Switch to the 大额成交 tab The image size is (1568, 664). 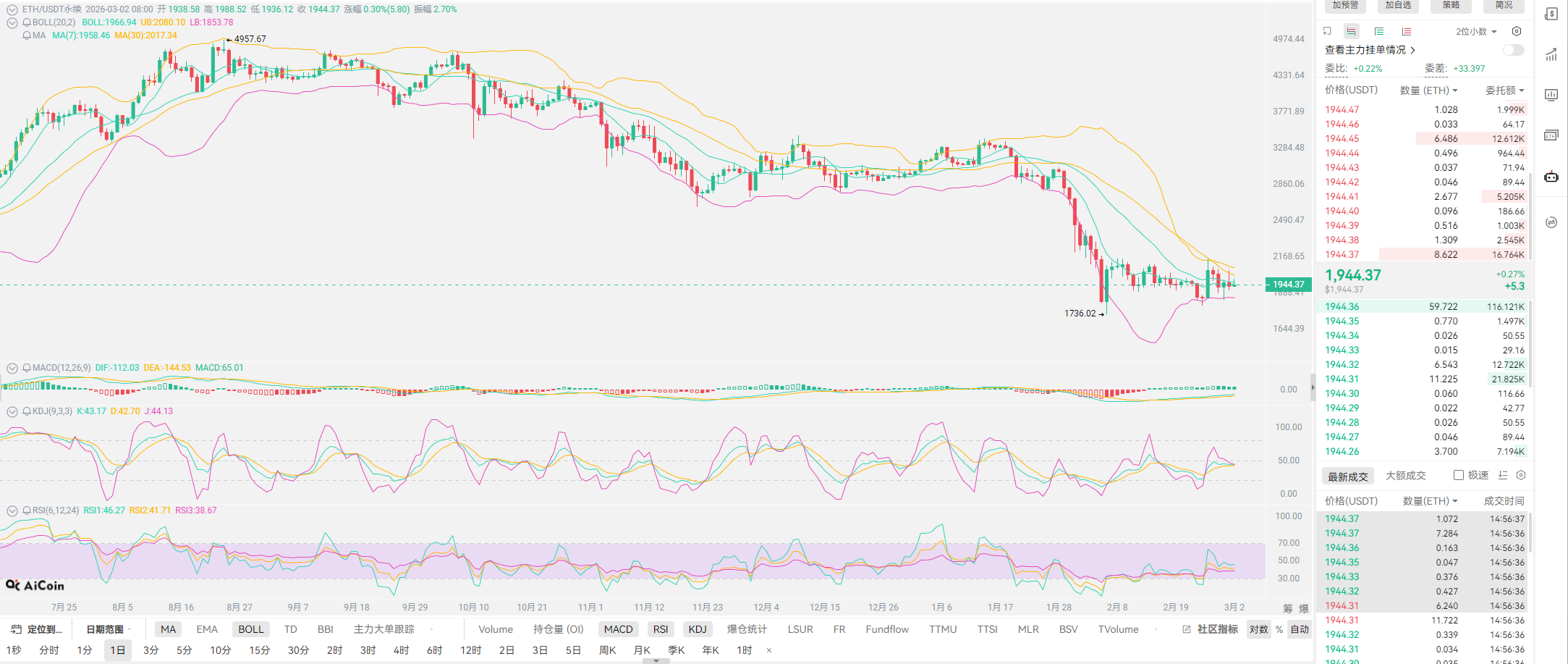(1405, 476)
